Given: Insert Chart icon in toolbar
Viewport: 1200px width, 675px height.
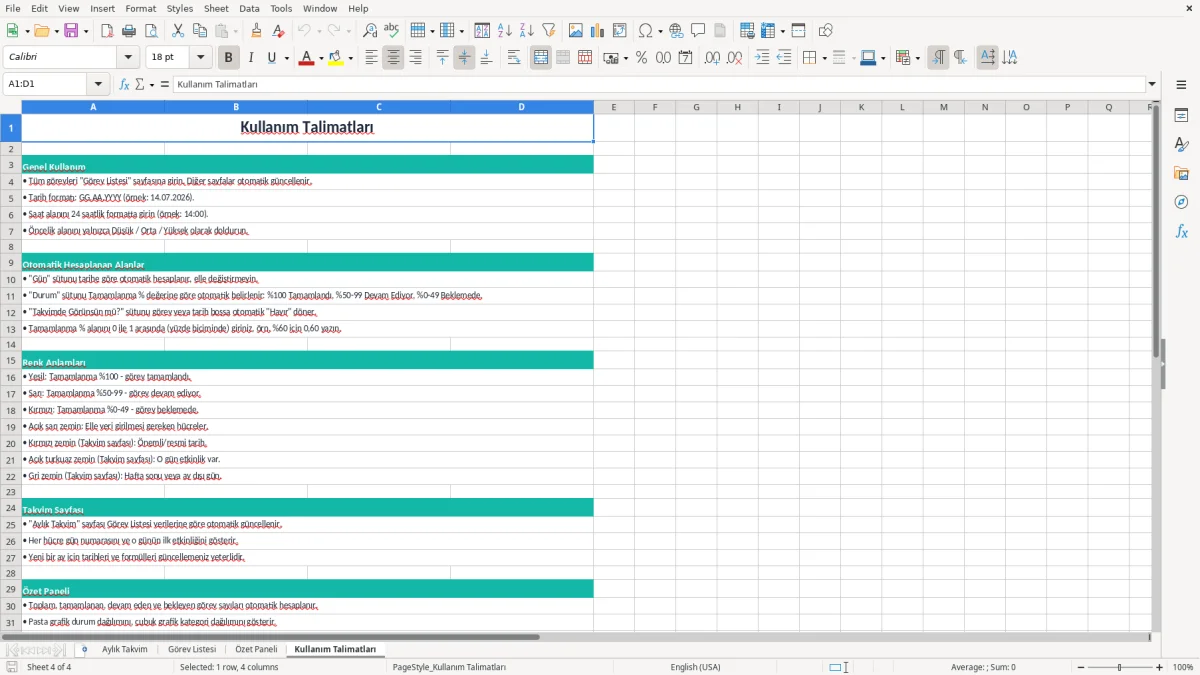Looking at the screenshot, I should tap(598, 31).
